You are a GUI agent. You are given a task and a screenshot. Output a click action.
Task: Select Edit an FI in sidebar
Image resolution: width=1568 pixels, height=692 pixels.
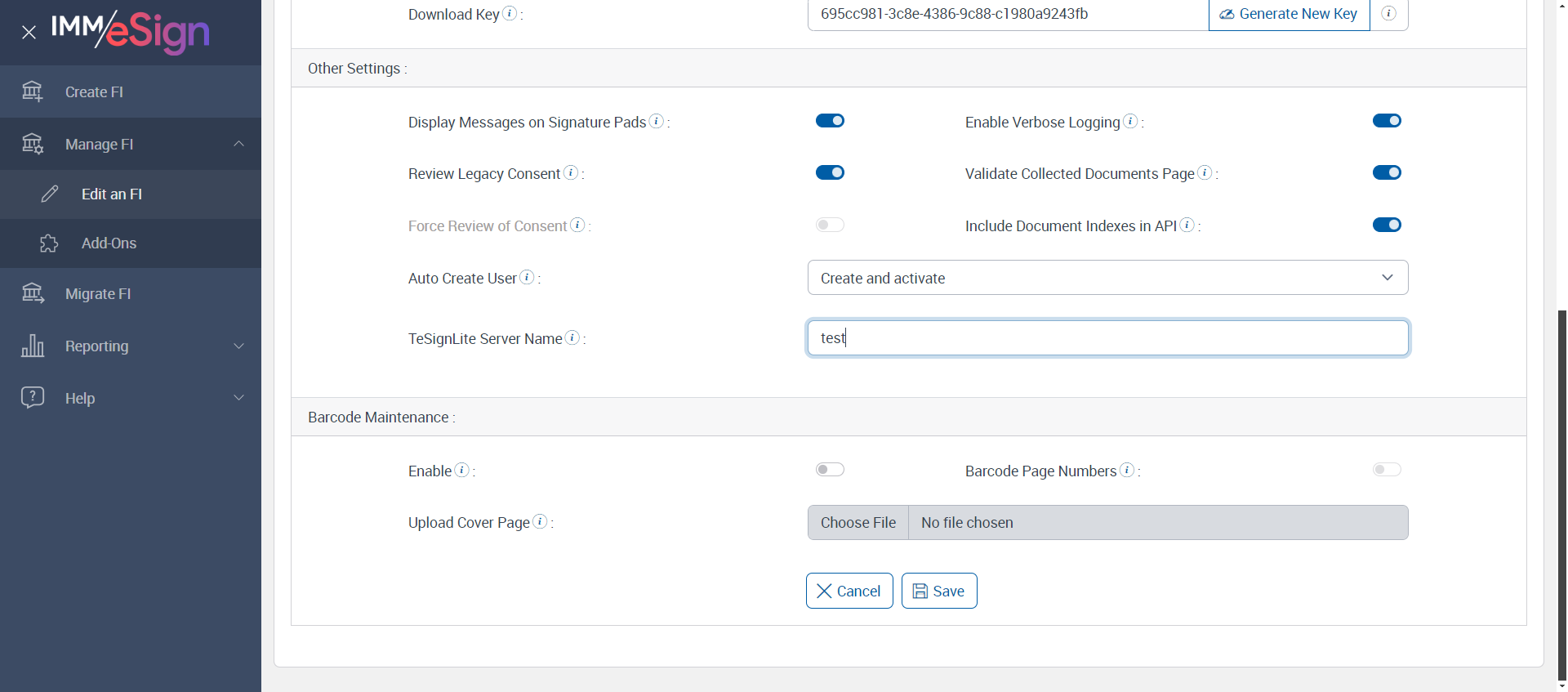click(112, 194)
